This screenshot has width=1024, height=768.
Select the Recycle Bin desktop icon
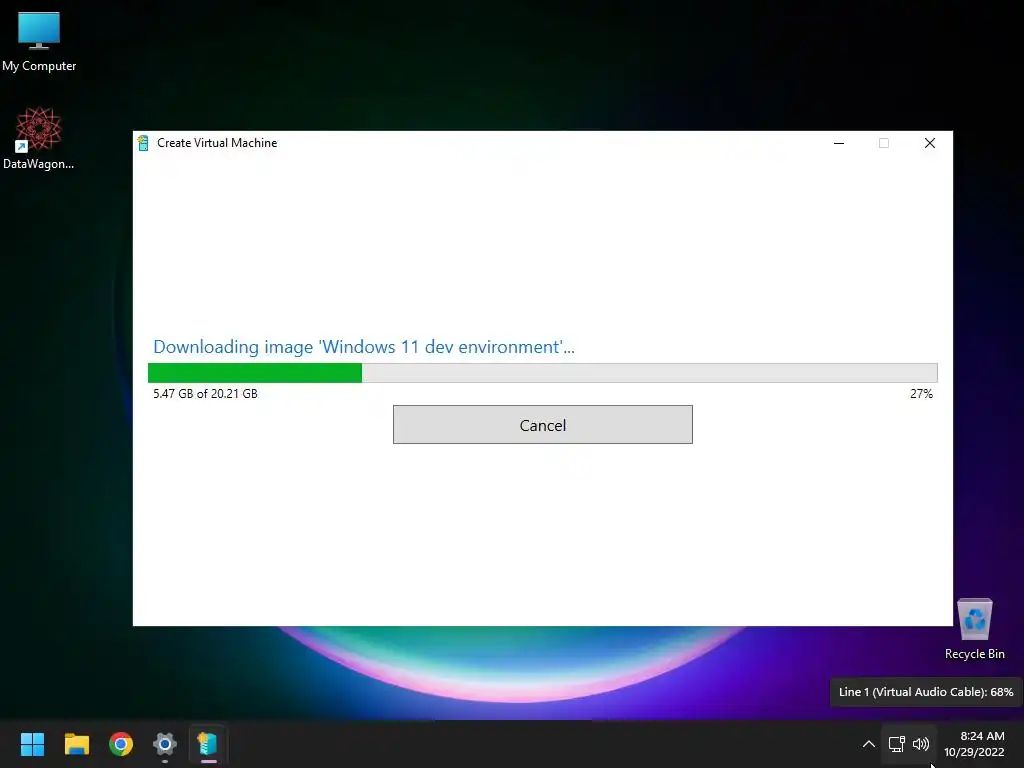[x=975, y=630]
